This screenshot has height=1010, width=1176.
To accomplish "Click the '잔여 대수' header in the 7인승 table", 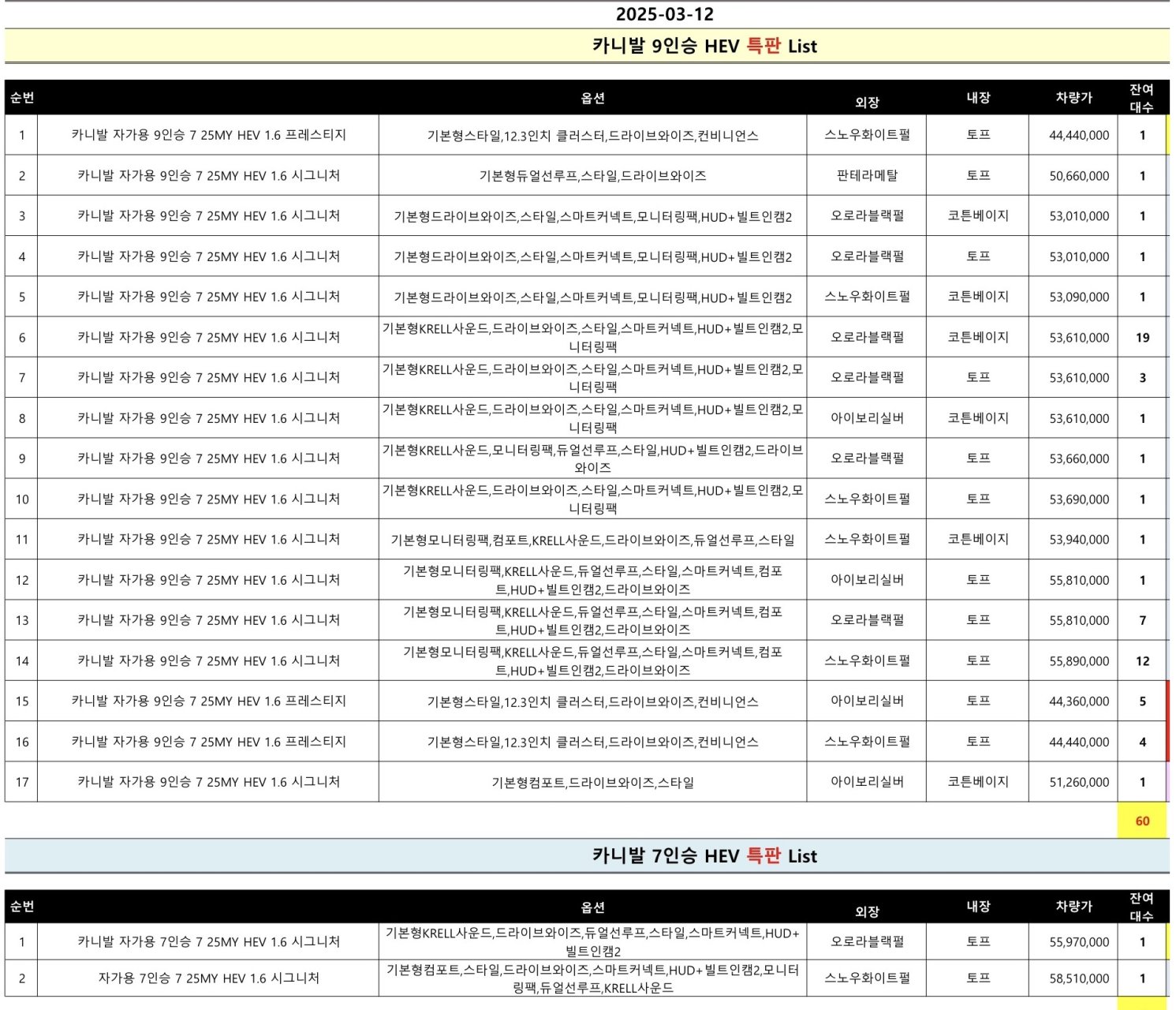I will coord(1141,907).
